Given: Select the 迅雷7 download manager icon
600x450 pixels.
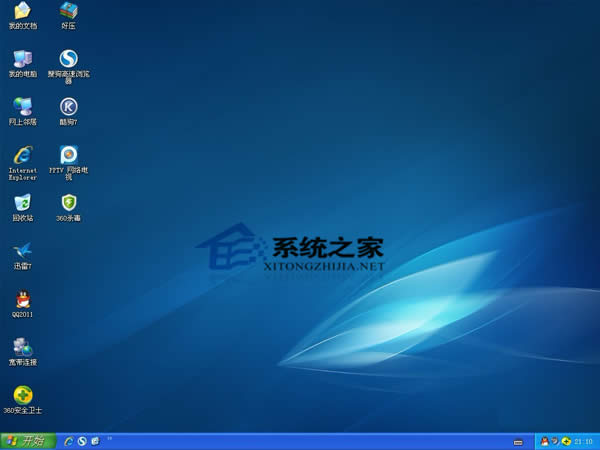Looking at the screenshot, I should coord(23,256).
